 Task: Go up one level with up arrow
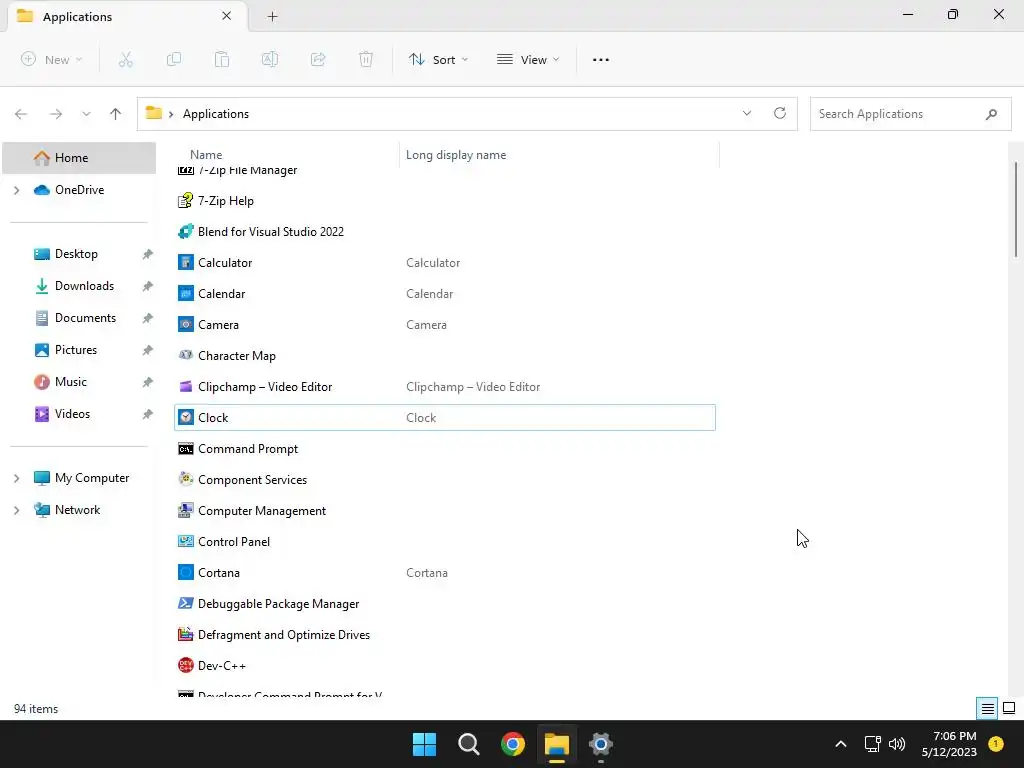[116, 114]
